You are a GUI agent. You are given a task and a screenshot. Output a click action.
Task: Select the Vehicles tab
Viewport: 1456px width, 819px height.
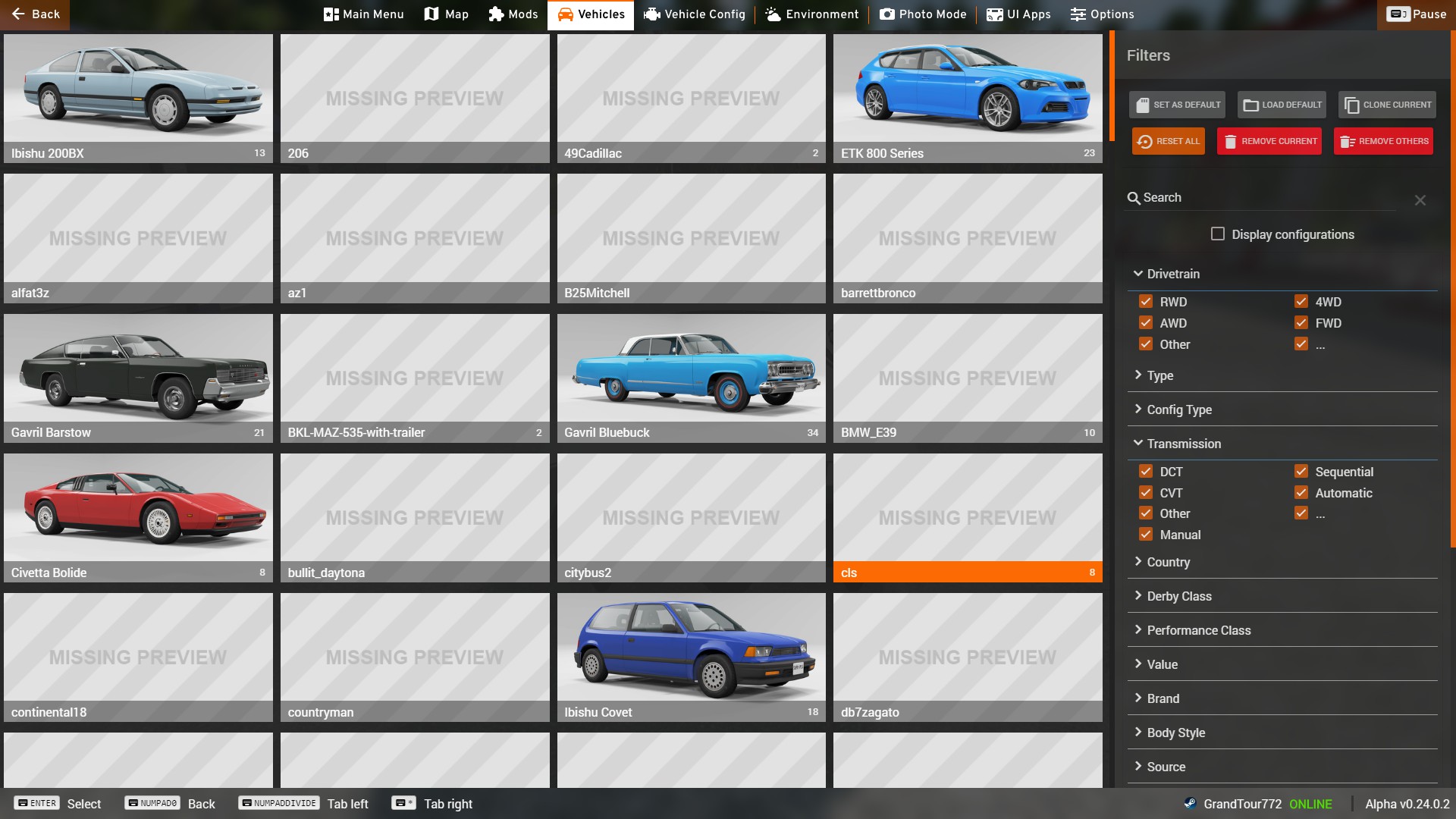click(x=591, y=14)
